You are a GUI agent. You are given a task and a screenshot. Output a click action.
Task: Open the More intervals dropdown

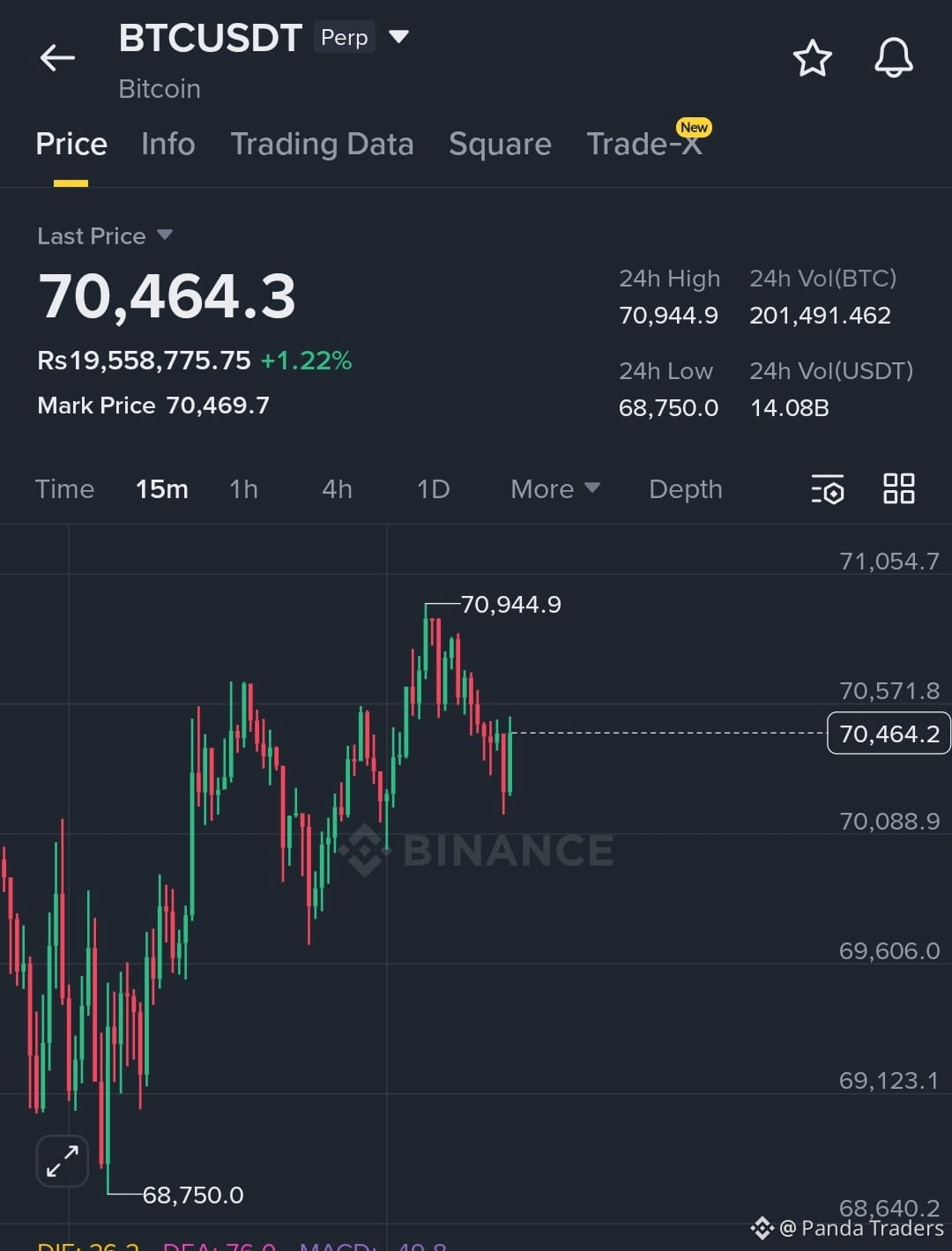pos(555,489)
